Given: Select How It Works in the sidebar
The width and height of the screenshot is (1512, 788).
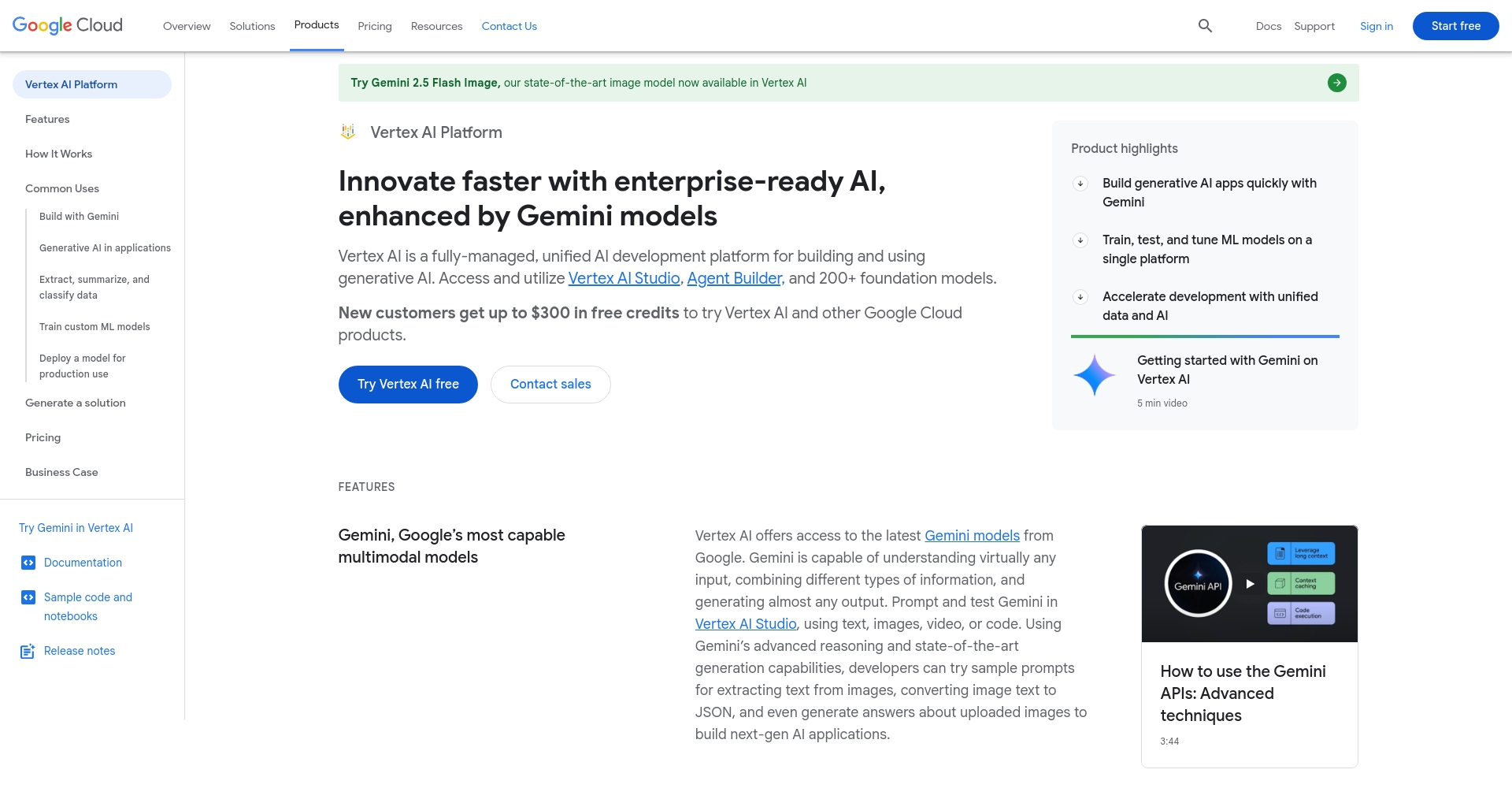Looking at the screenshot, I should (58, 153).
